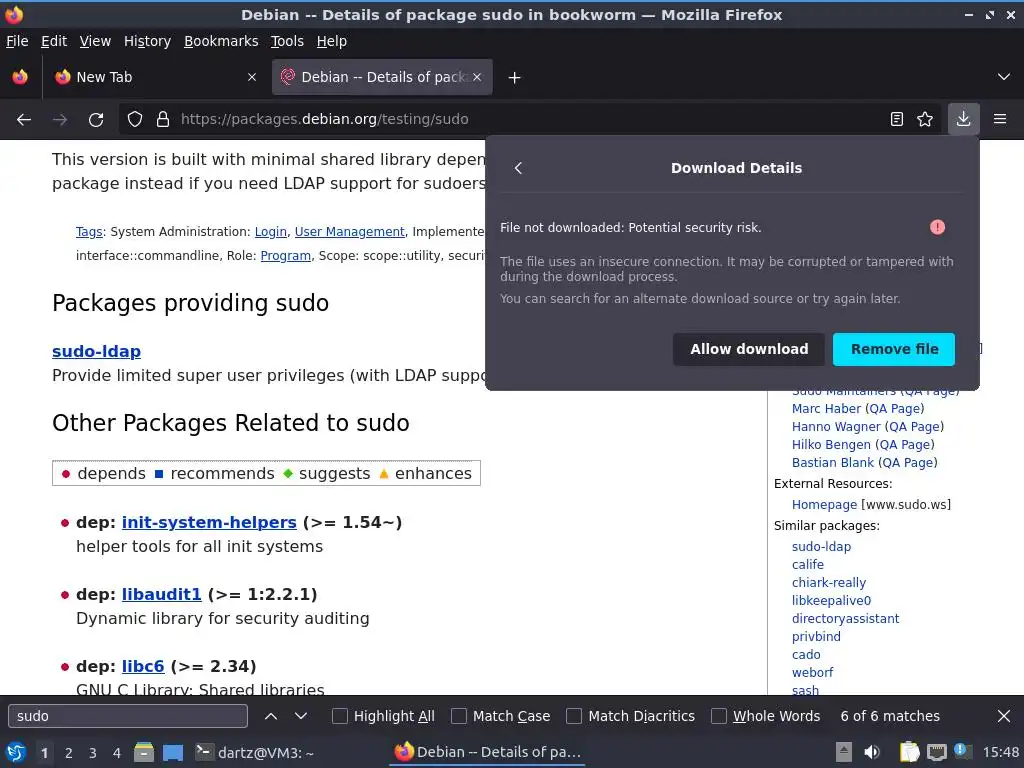Screen dimensions: 1024x768
Task: Open the libc6 dependency link
Action: [x=142, y=666]
